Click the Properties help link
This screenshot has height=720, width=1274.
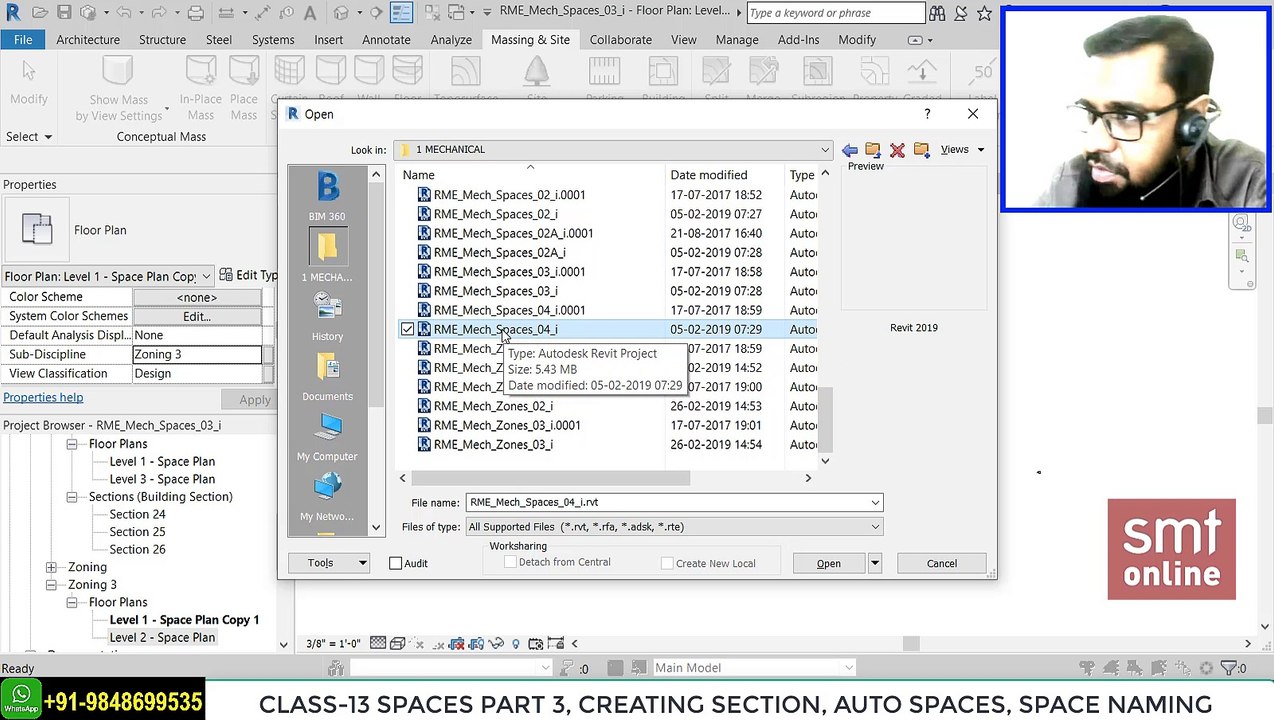43,398
